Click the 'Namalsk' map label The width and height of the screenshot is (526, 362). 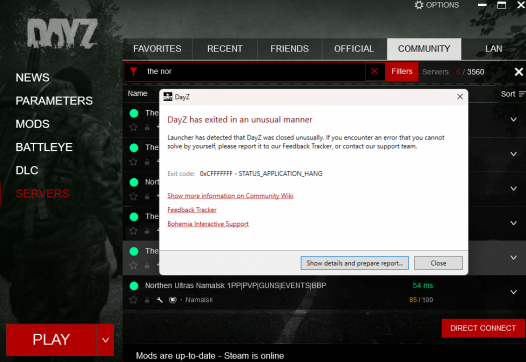tap(199, 300)
